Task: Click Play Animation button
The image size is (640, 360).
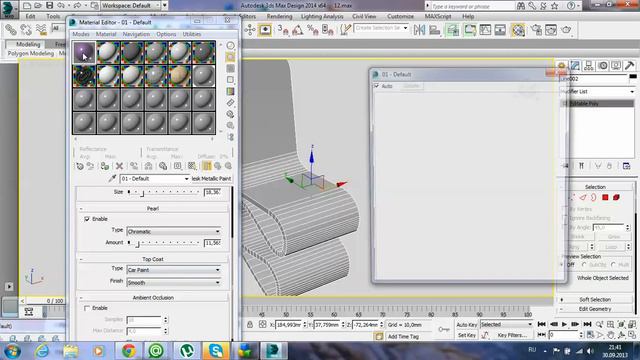Action: [x=564, y=324]
